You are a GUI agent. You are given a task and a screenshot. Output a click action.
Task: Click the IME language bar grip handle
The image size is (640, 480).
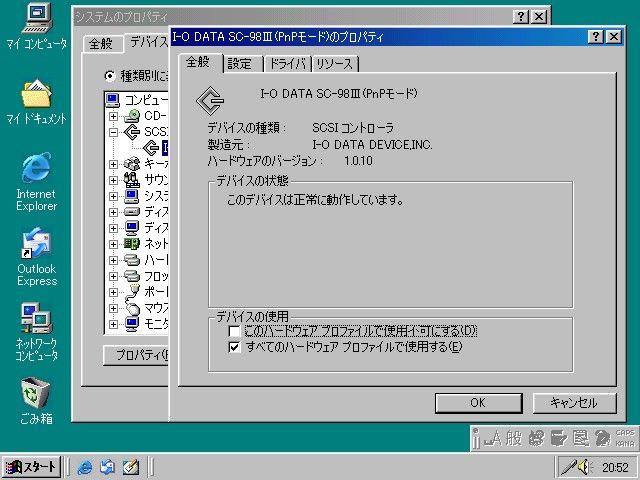tap(475, 438)
